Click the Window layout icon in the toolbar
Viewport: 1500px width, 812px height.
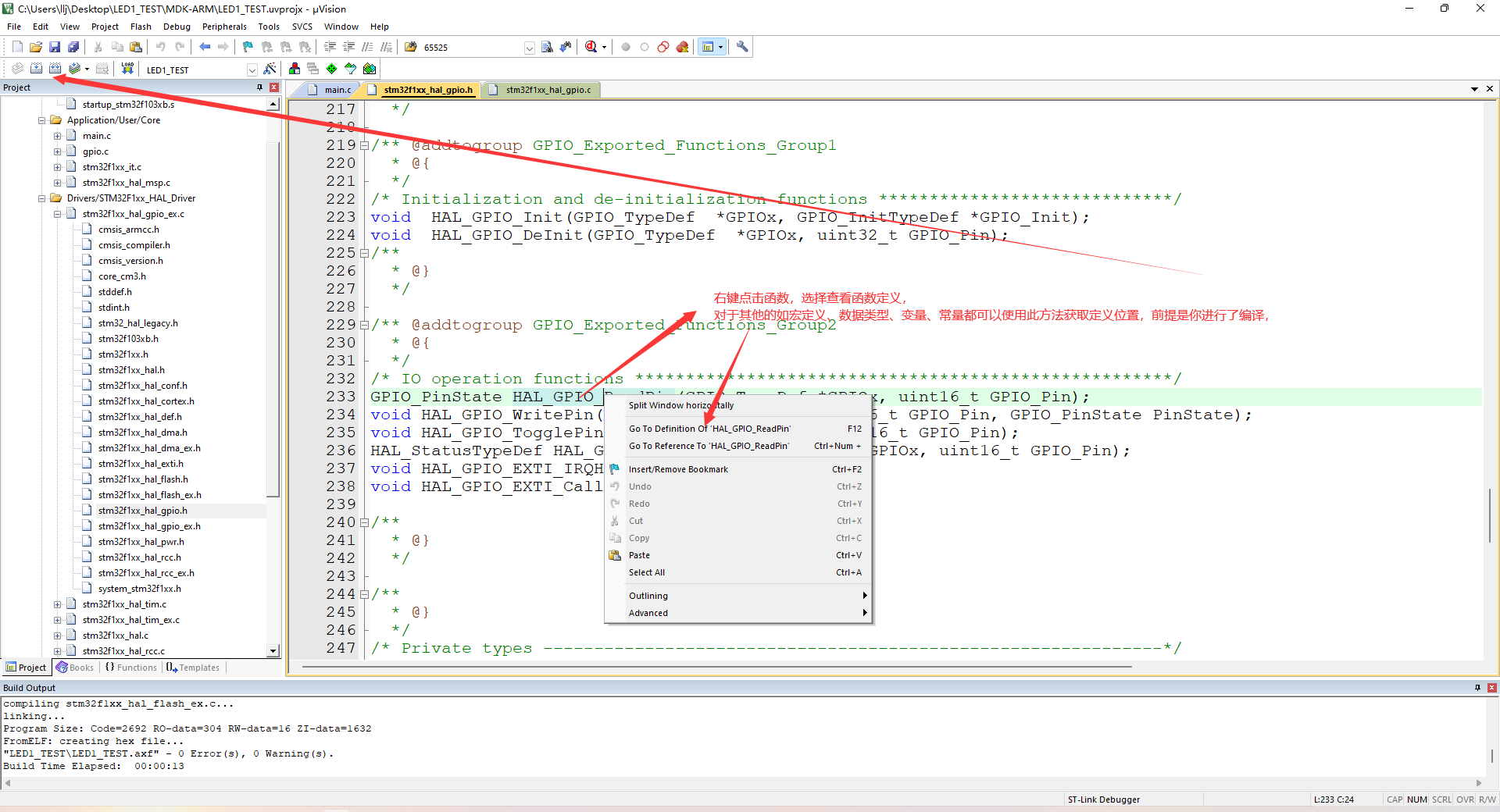pos(708,48)
